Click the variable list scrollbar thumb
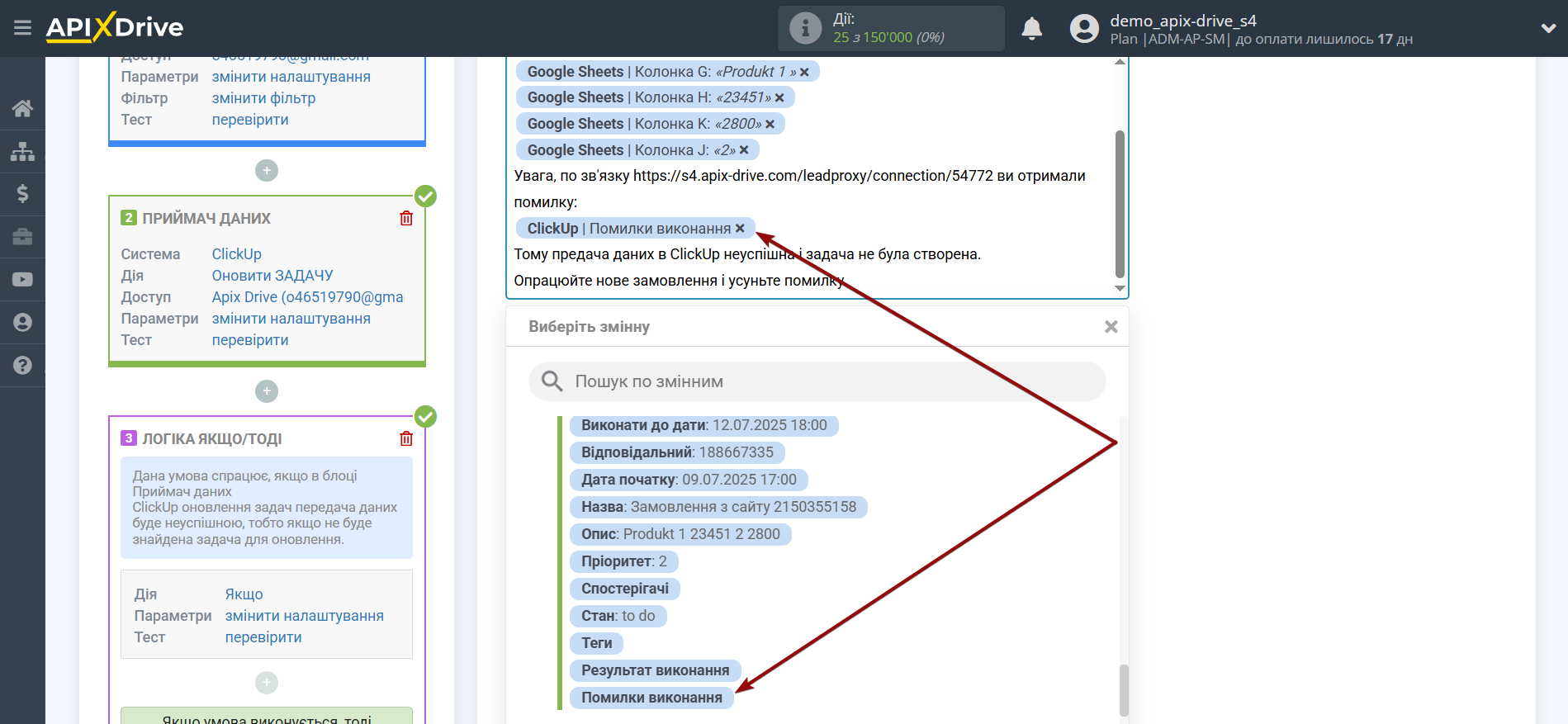 click(1124, 690)
